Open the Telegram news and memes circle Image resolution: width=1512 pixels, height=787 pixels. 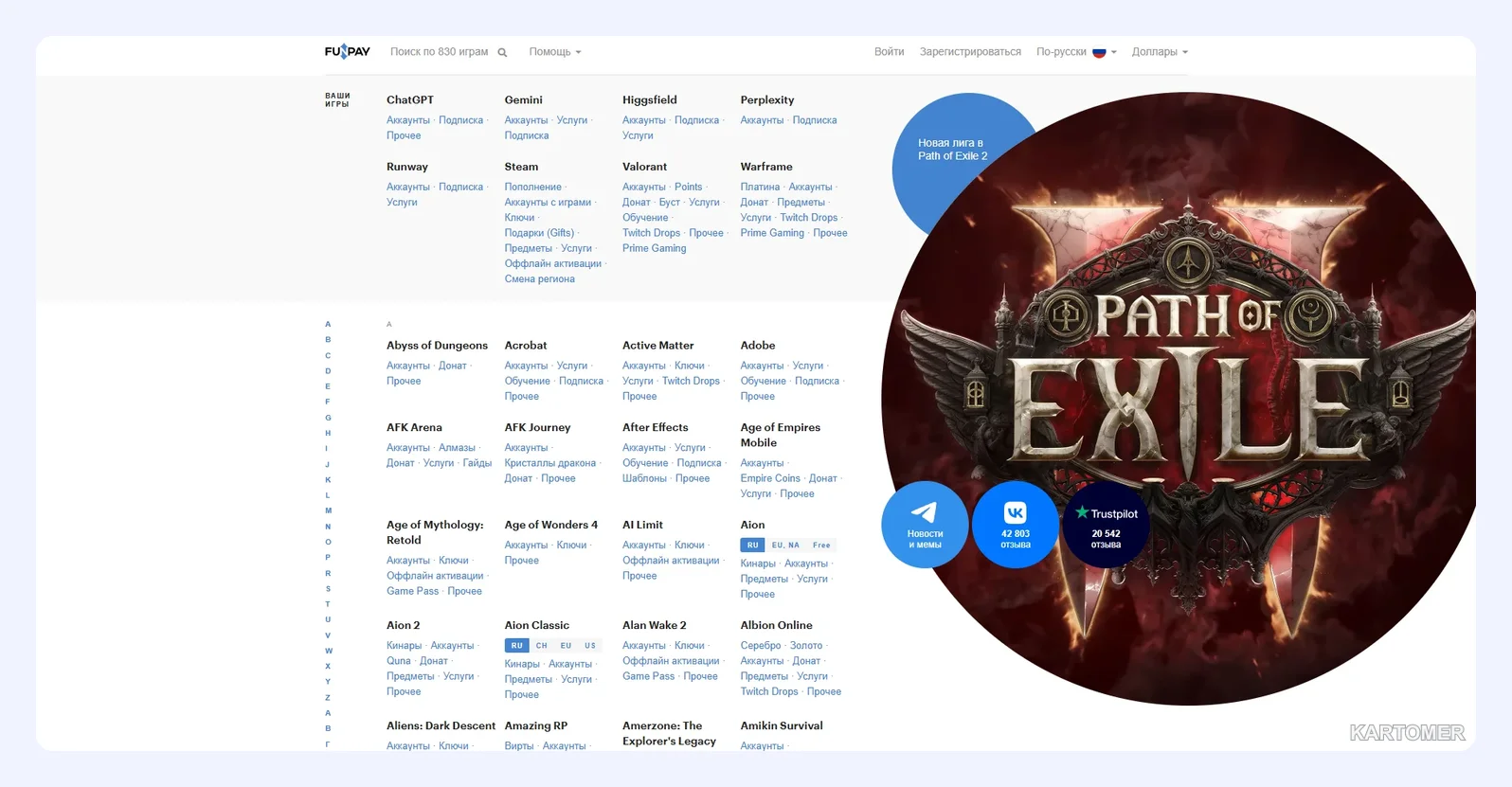pyautogui.click(x=925, y=525)
